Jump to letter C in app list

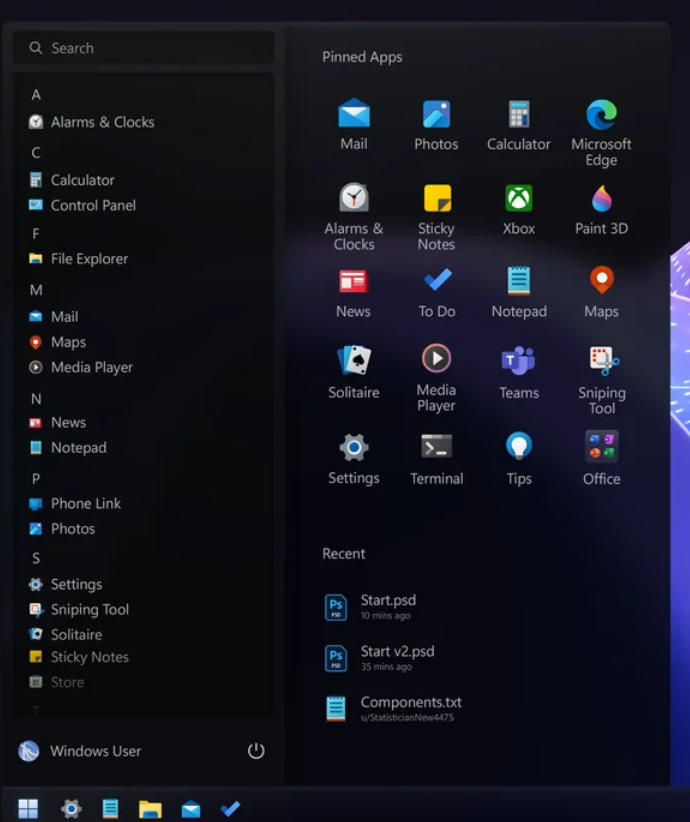36,153
